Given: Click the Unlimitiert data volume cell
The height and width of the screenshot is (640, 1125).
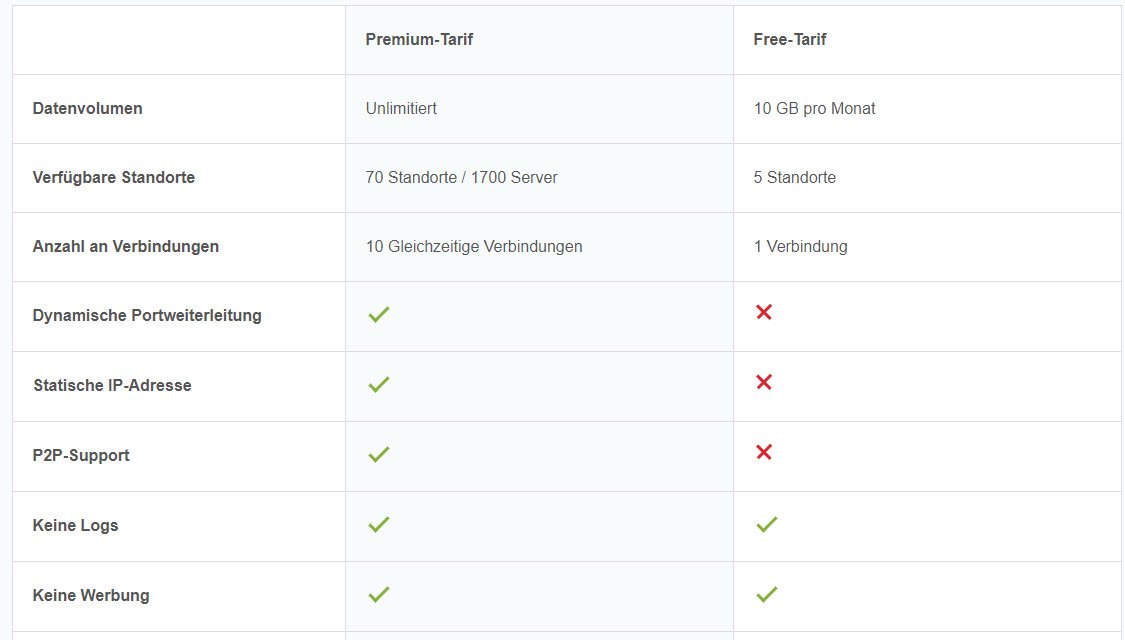Looking at the screenshot, I should (x=401, y=108).
